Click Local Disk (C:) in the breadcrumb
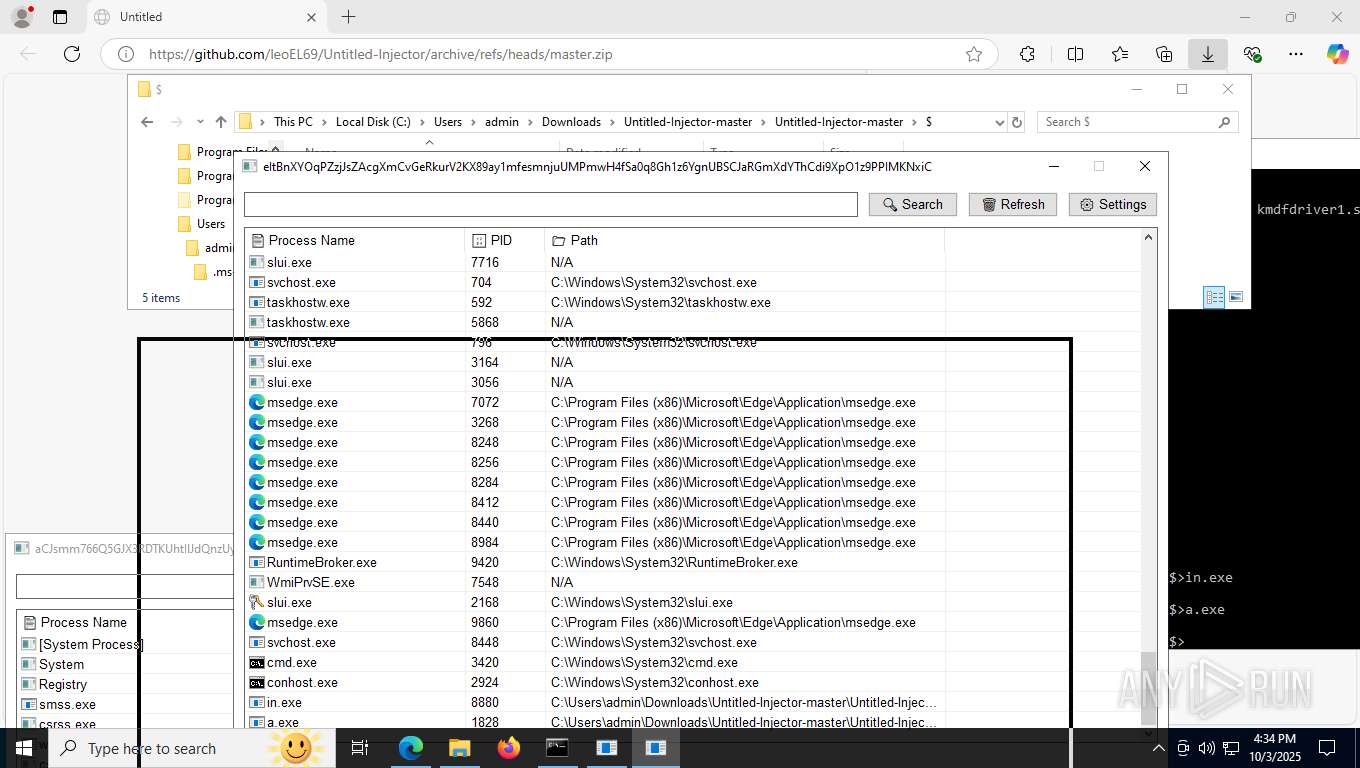Viewport: 1360px width, 768px height. (373, 122)
